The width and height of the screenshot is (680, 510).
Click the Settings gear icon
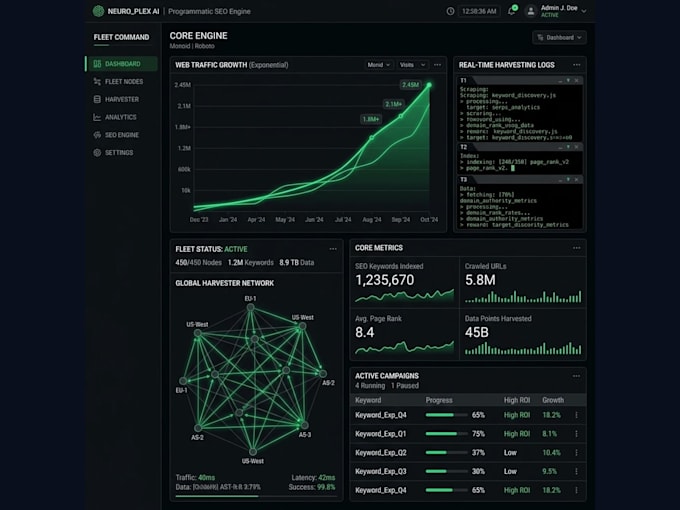pyautogui.click(x=97, y=153)
